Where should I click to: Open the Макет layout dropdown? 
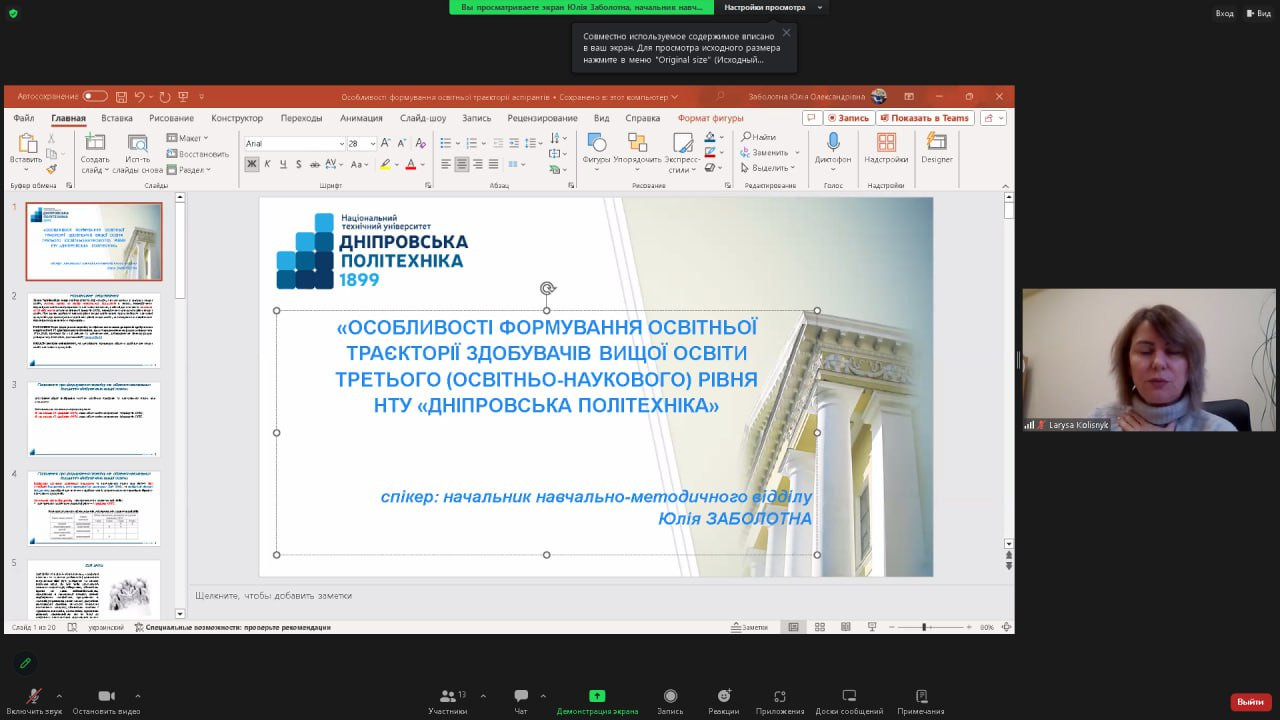[x=188, y=138]
